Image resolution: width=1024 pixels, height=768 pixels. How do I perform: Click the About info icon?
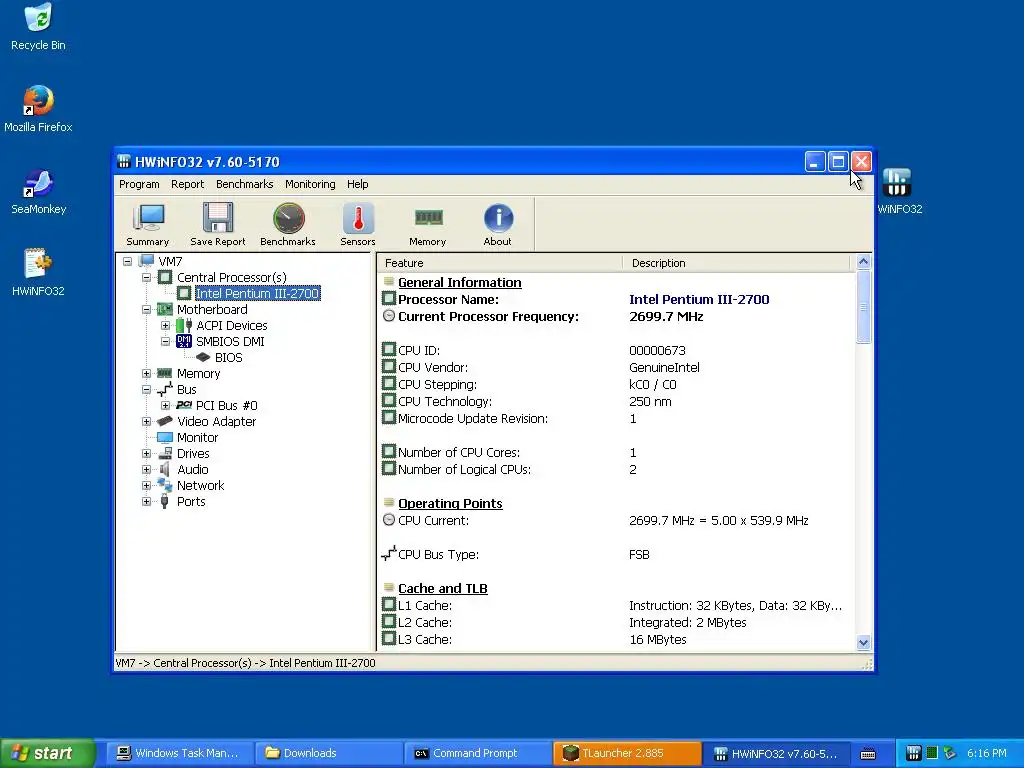(498, 225)
